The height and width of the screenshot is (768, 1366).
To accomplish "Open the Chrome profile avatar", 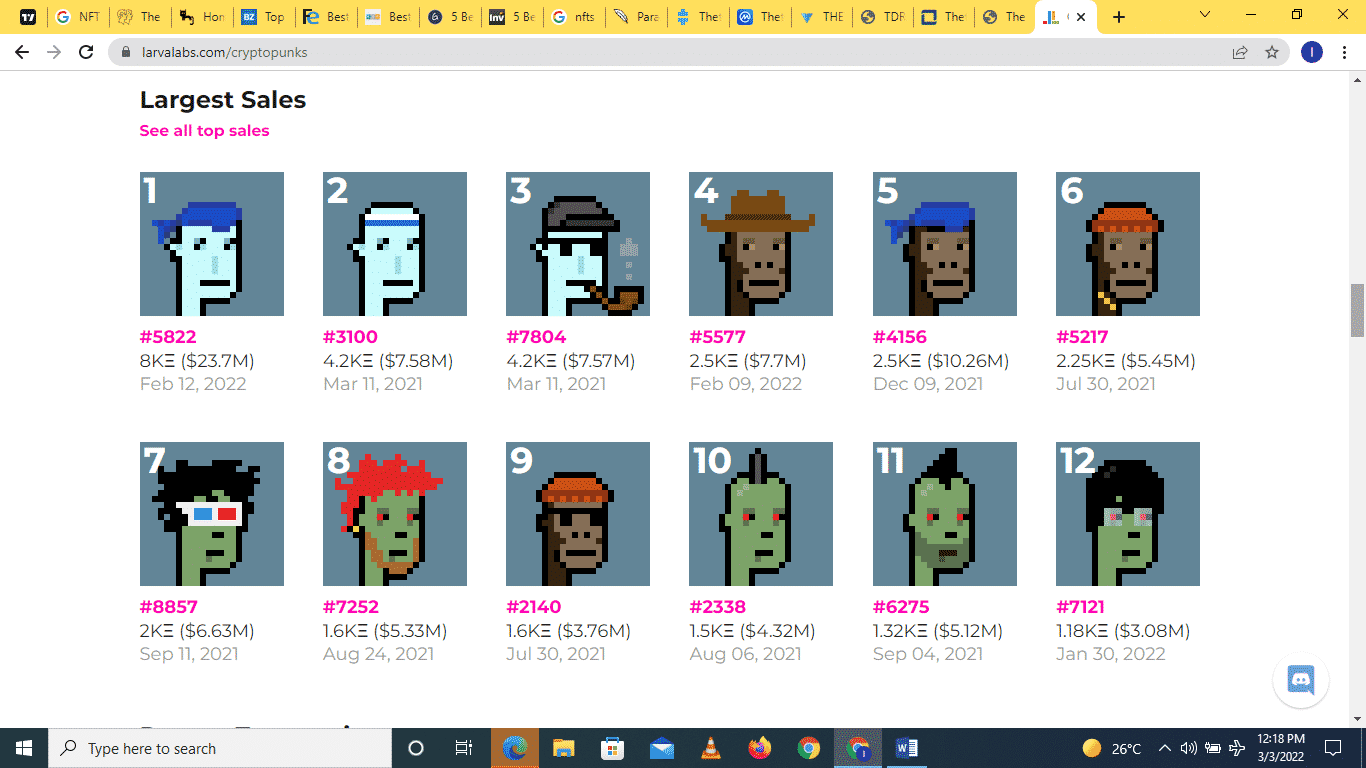I will click(1311, 52).
